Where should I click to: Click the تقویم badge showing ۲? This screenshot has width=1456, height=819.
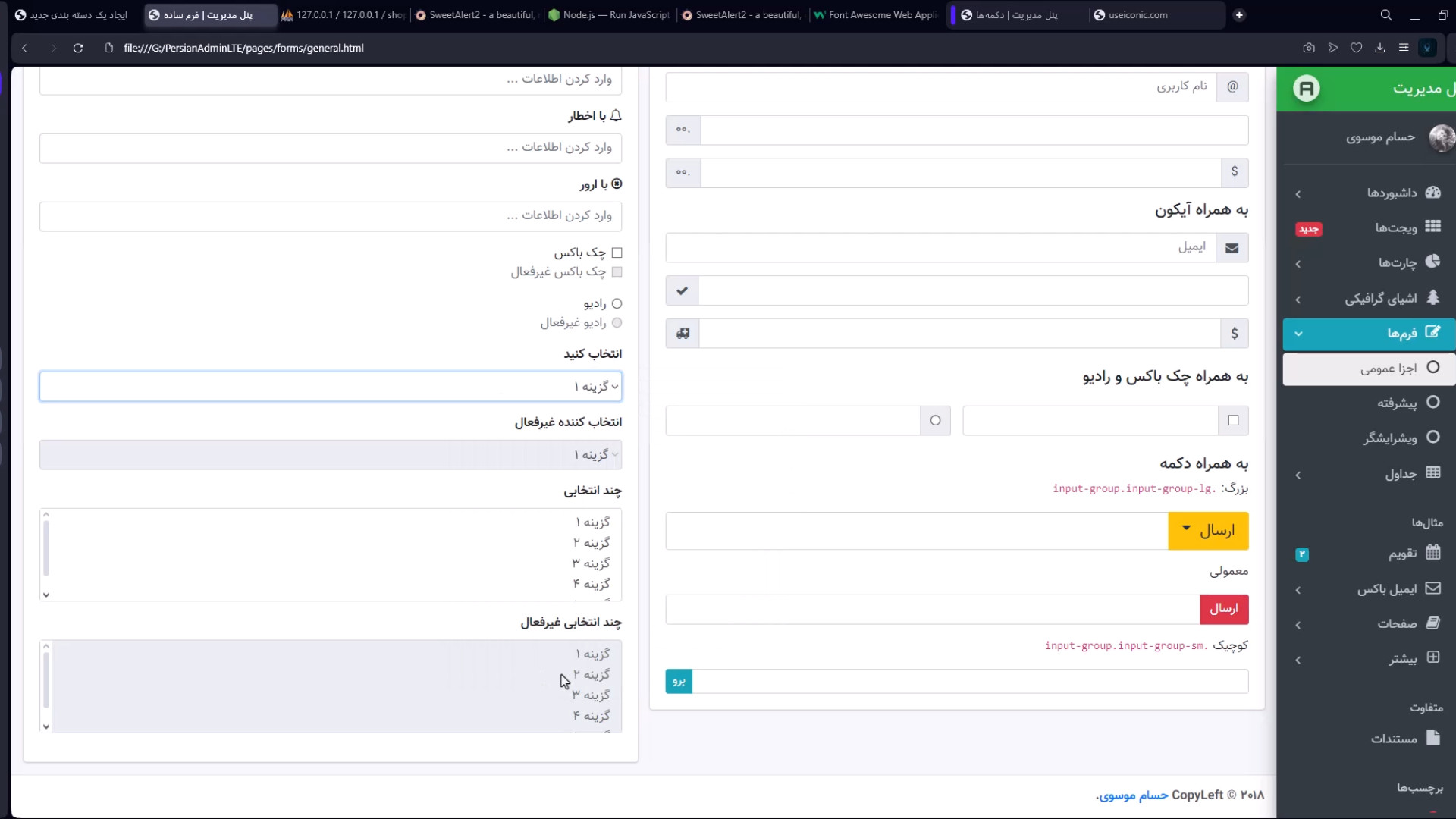(x=1301, y=554)
